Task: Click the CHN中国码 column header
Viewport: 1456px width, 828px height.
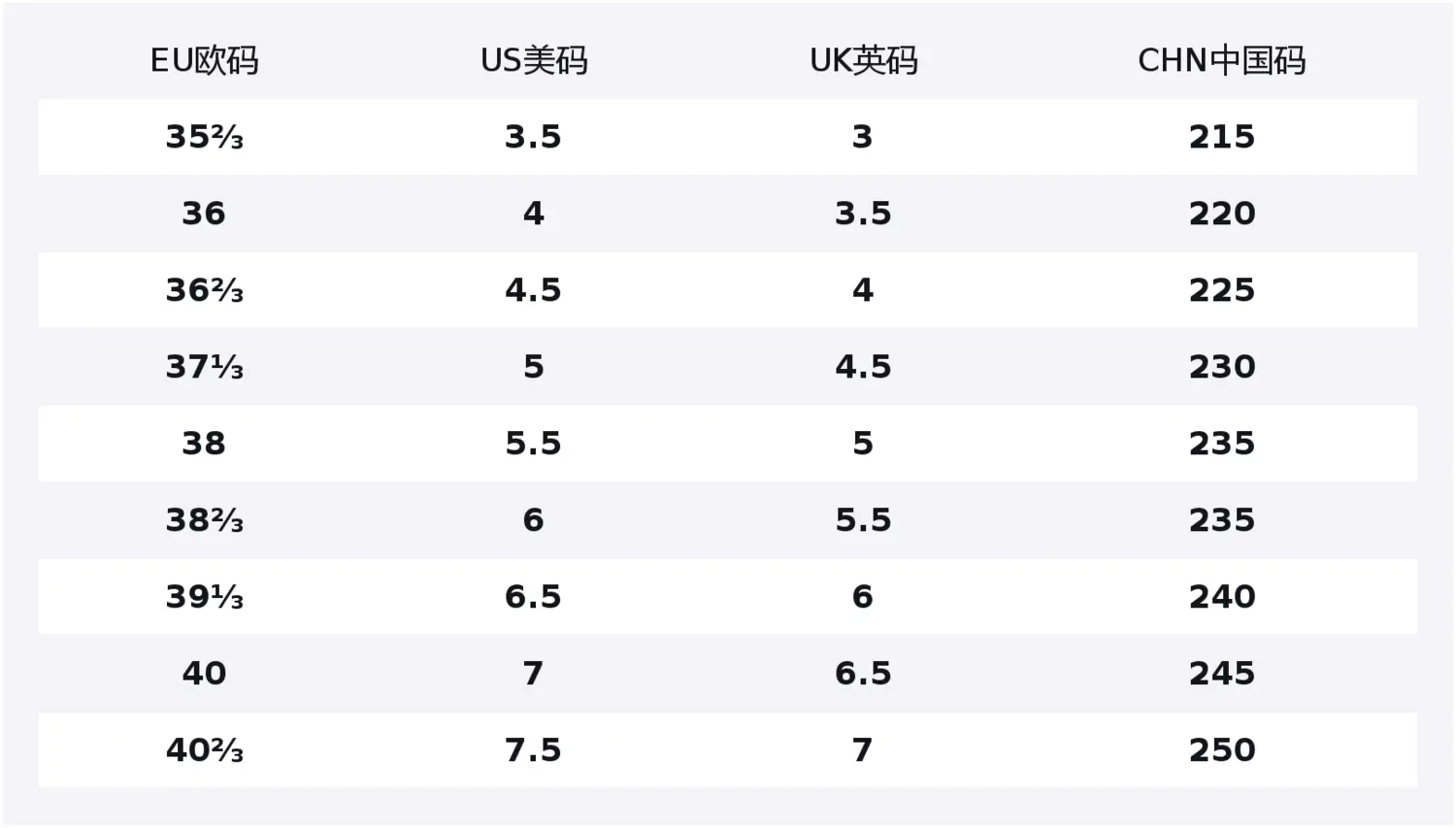Action: click(x=1222, y=60)
